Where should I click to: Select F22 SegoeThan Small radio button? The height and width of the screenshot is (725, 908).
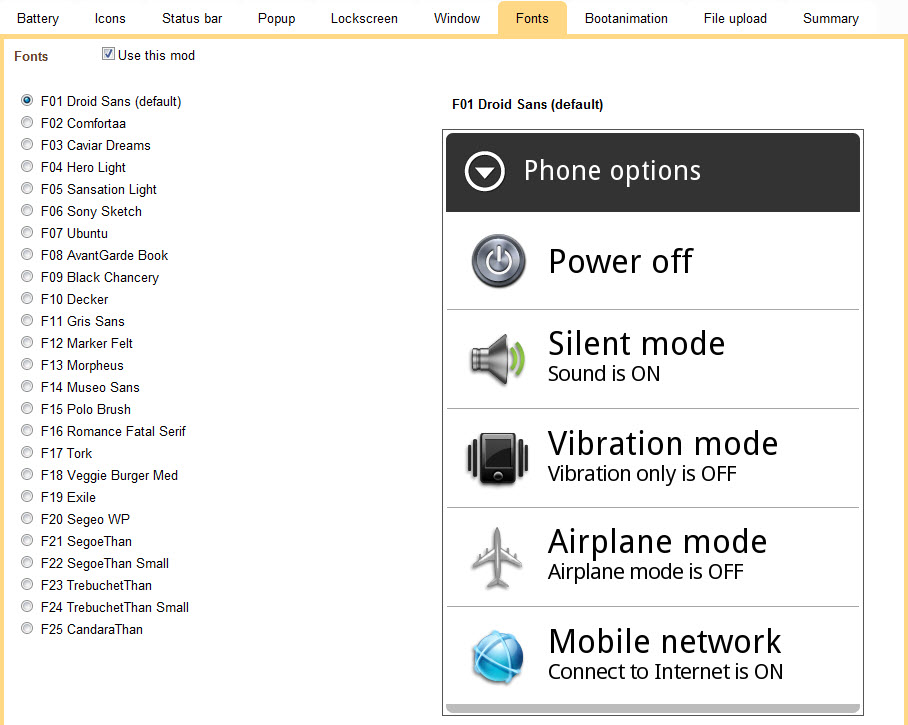pos(27,562)
